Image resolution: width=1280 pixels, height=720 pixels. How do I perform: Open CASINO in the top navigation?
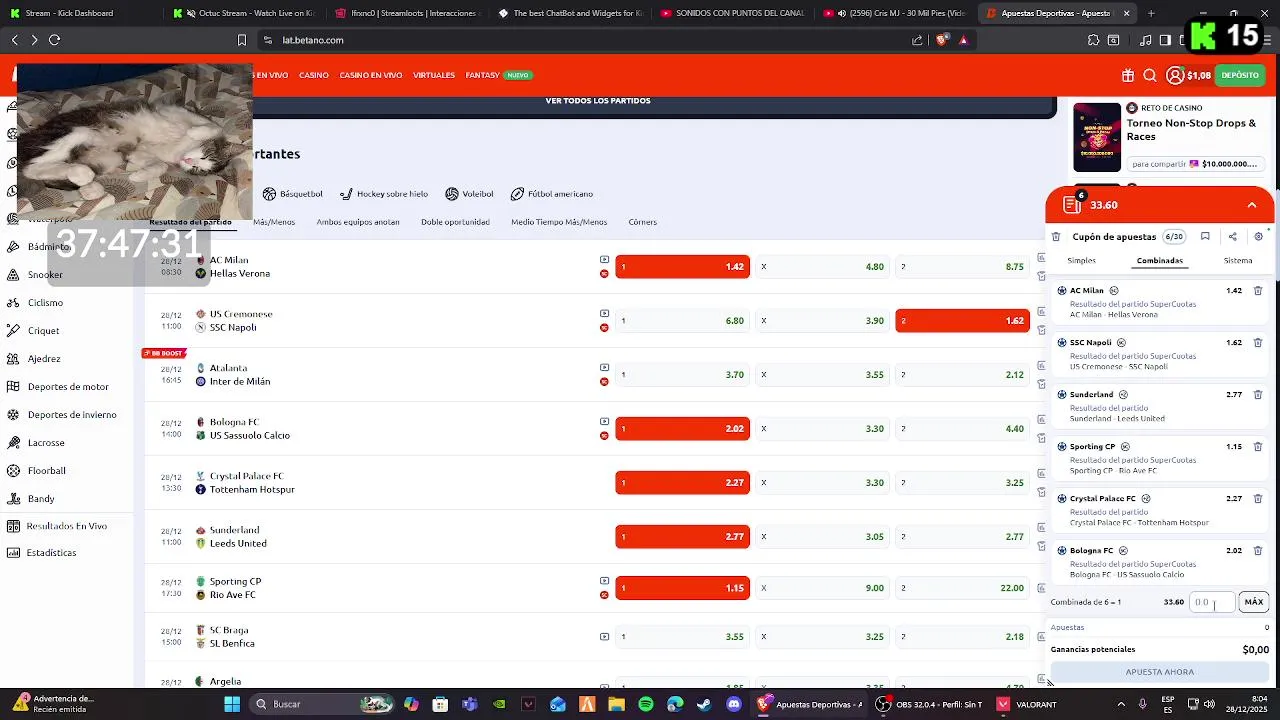coord(314,75)
